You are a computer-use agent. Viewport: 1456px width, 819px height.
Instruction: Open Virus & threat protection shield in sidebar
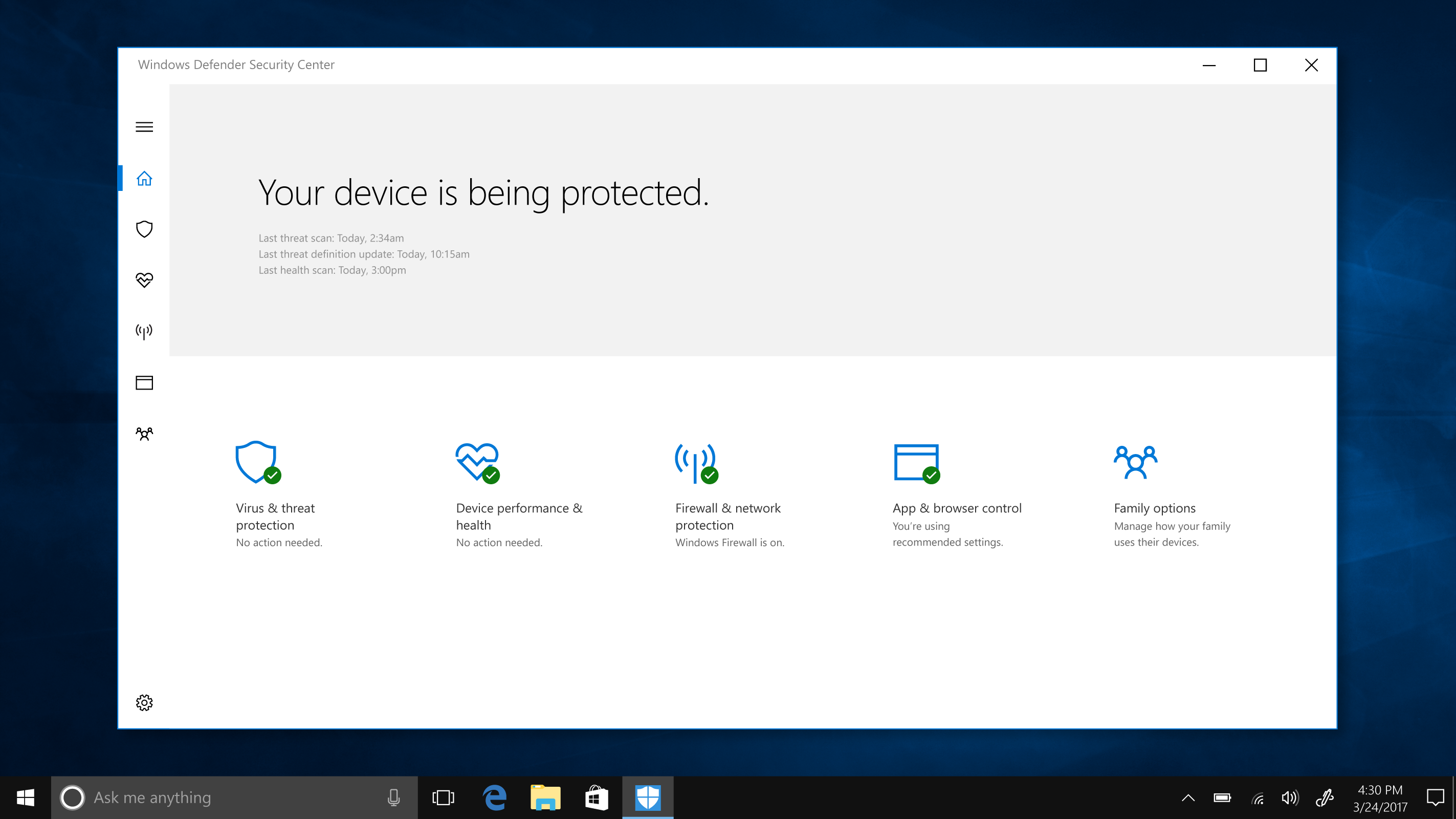pyautogui.click(x=144, y=229)
